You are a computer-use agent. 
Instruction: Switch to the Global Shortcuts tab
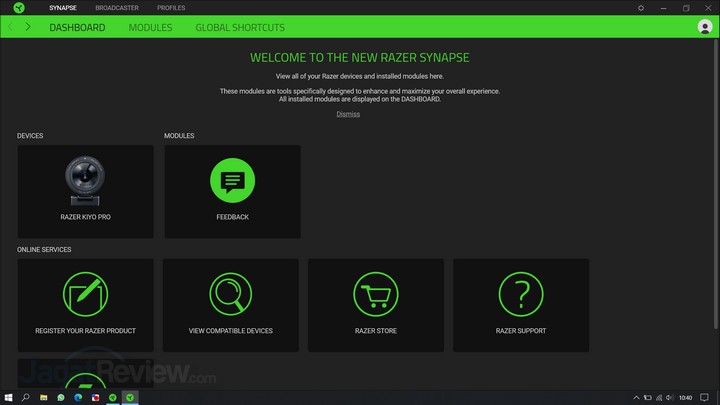[x=240, y=28]
